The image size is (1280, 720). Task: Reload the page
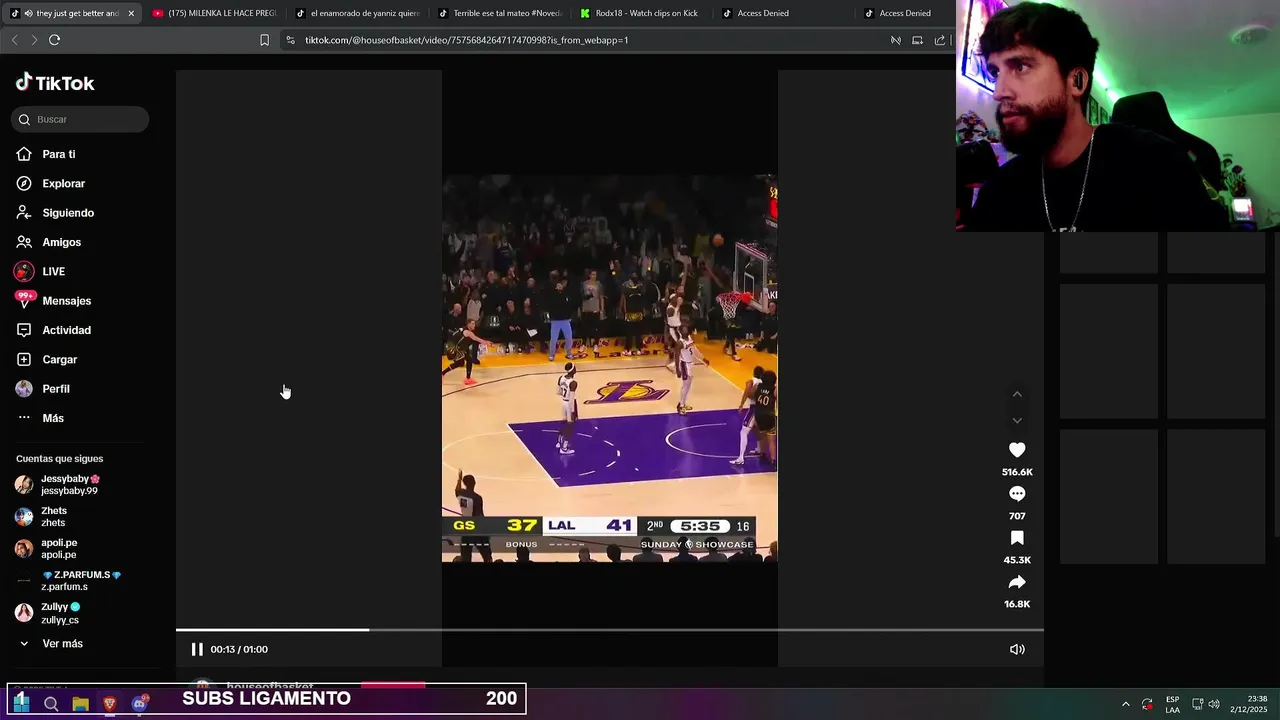pos(54,40)
